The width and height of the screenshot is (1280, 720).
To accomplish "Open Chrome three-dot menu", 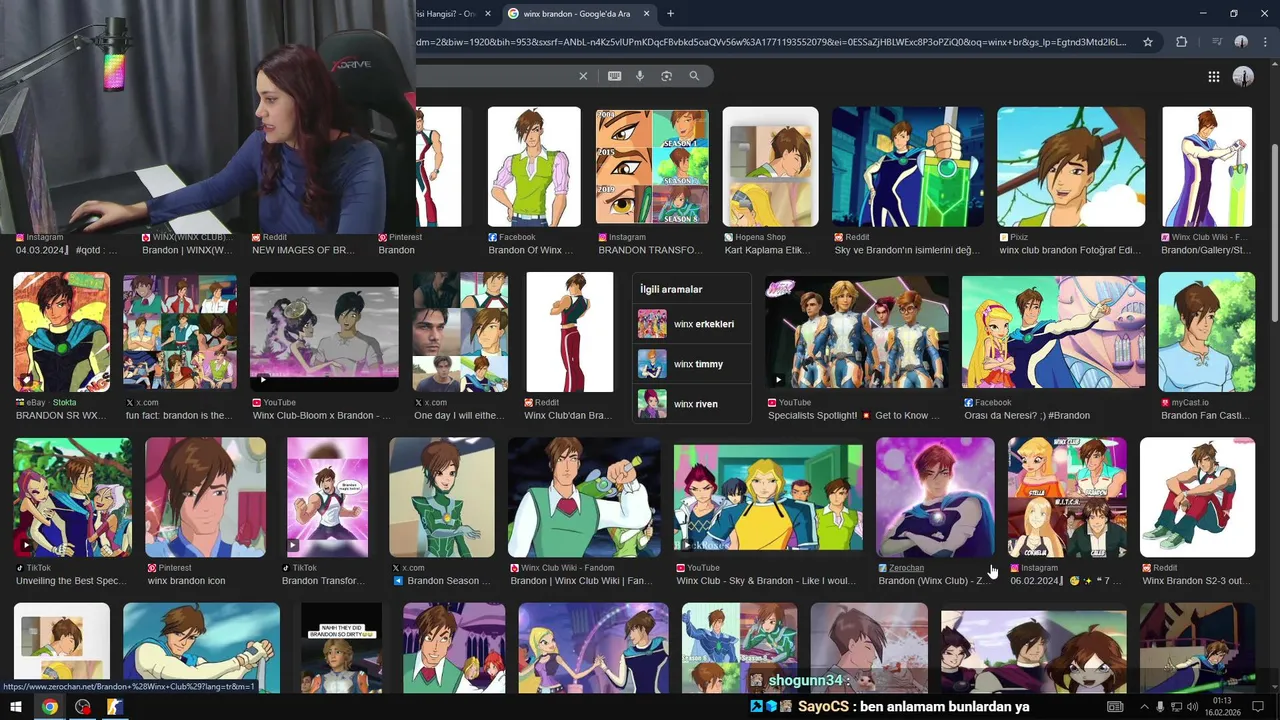I will (1265, 42).
